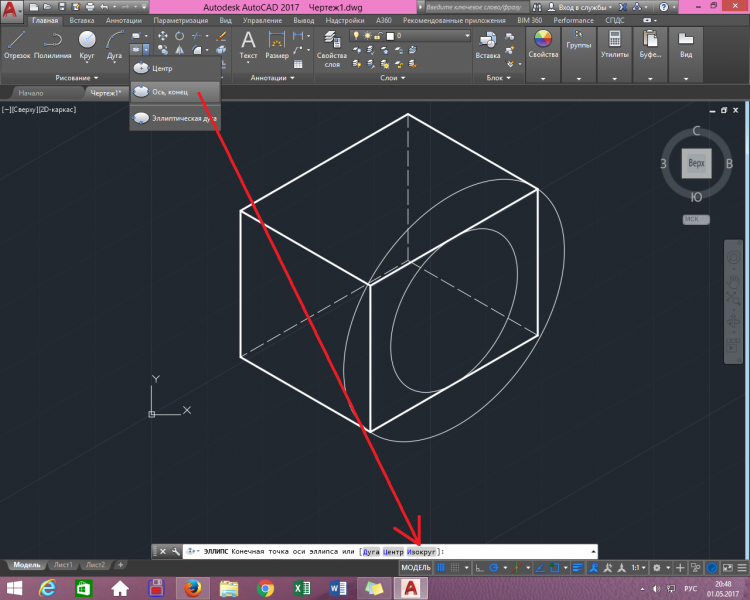Click the Save icon in quick access toolbar
Image resolution: width=750 pixels, height=600 pixels.
62,7
